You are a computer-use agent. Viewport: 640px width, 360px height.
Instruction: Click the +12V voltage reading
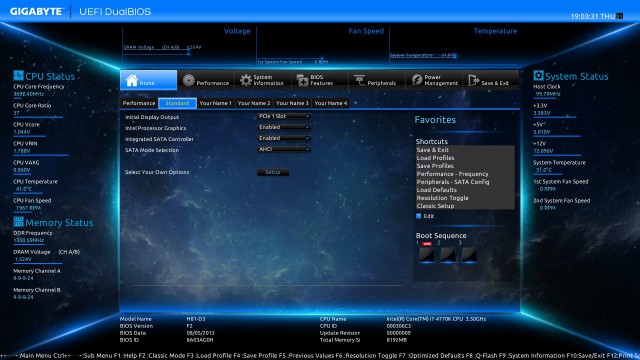[543, 151]
